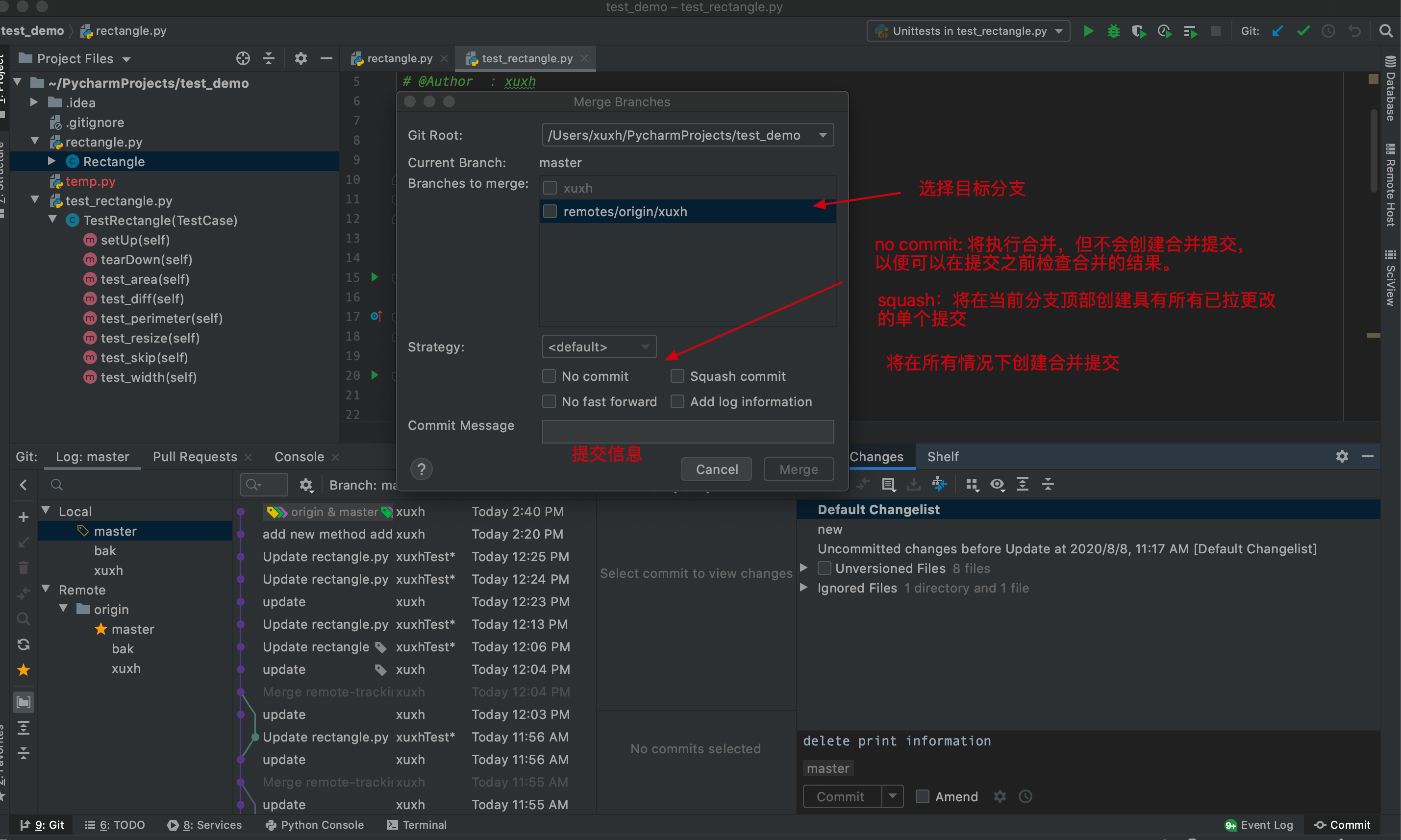Viewport: 1401px width, 840px height.
Task: Click the Git commit green checkmark
Action: tap(1303, 31)
